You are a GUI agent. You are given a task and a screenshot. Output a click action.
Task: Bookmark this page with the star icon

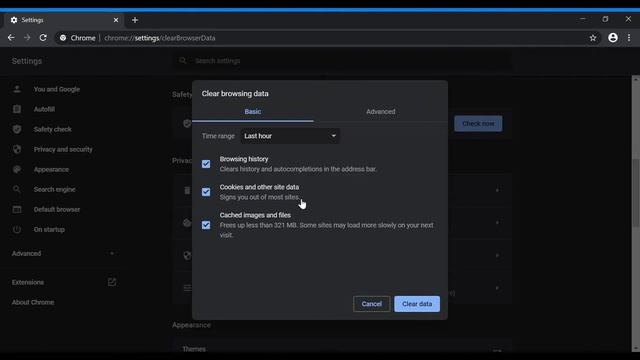593,38
